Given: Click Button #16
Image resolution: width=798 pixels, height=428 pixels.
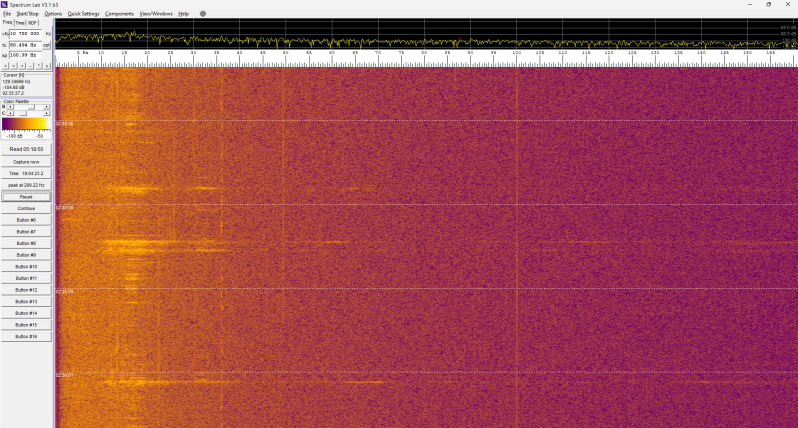Looking at the screenshot, I should (x=26, y=337).
